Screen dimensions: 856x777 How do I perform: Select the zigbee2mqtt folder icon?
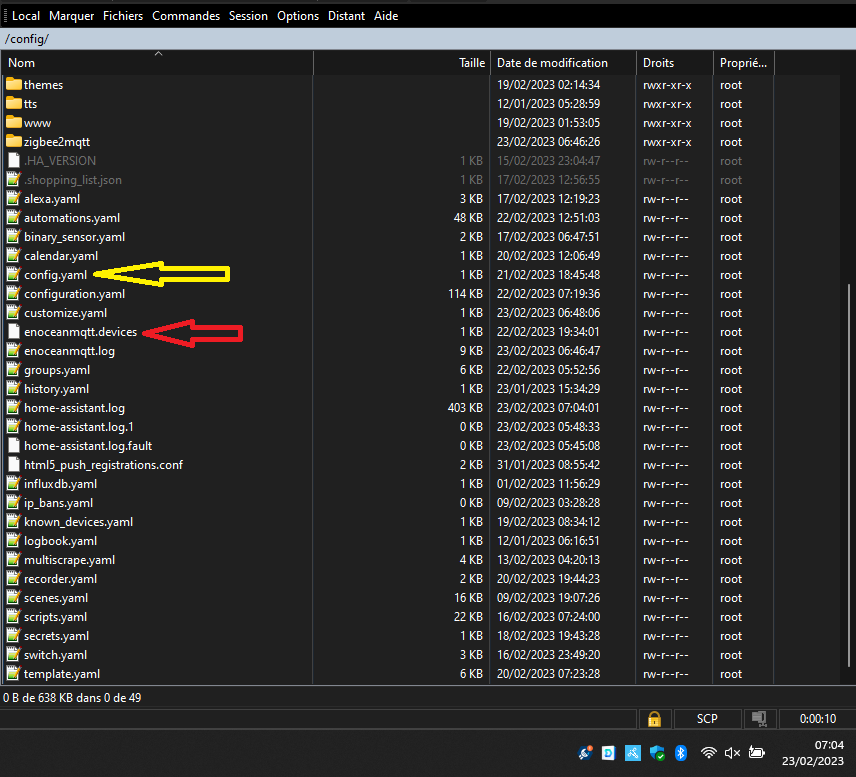[x=14, y=142]
